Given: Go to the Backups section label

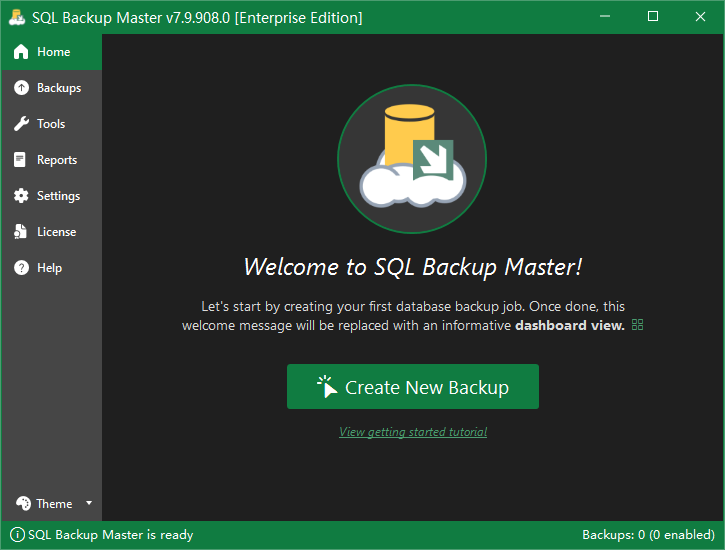Looking at the screenshot, I should (59, 88).
